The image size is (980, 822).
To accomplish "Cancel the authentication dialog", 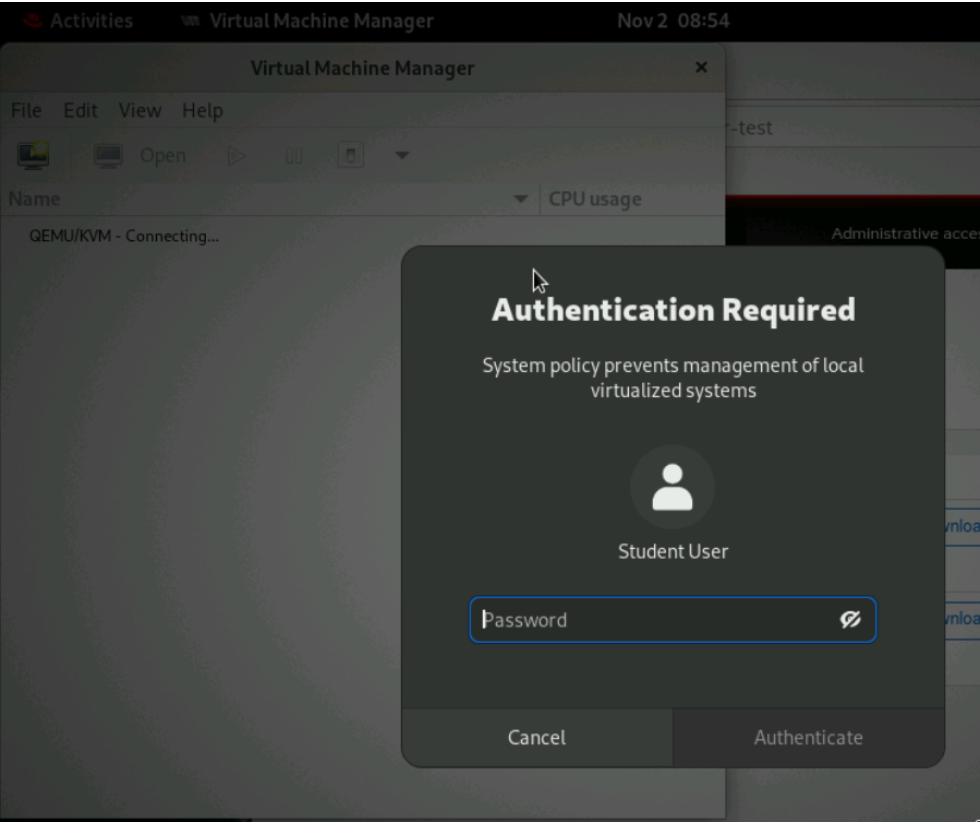I will click(x=537, y=738).
